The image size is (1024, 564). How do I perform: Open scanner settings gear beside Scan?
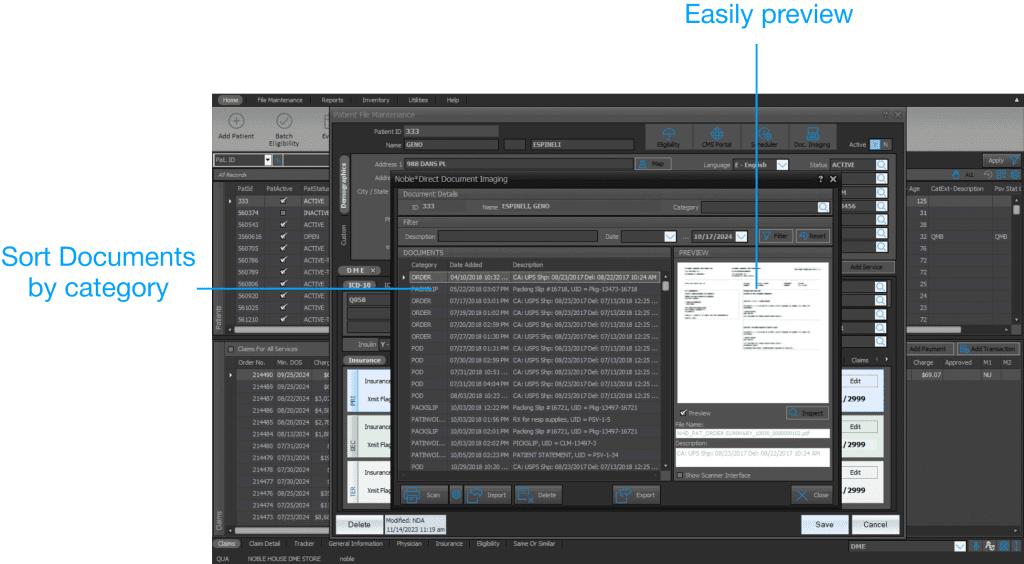coord(456,495)
